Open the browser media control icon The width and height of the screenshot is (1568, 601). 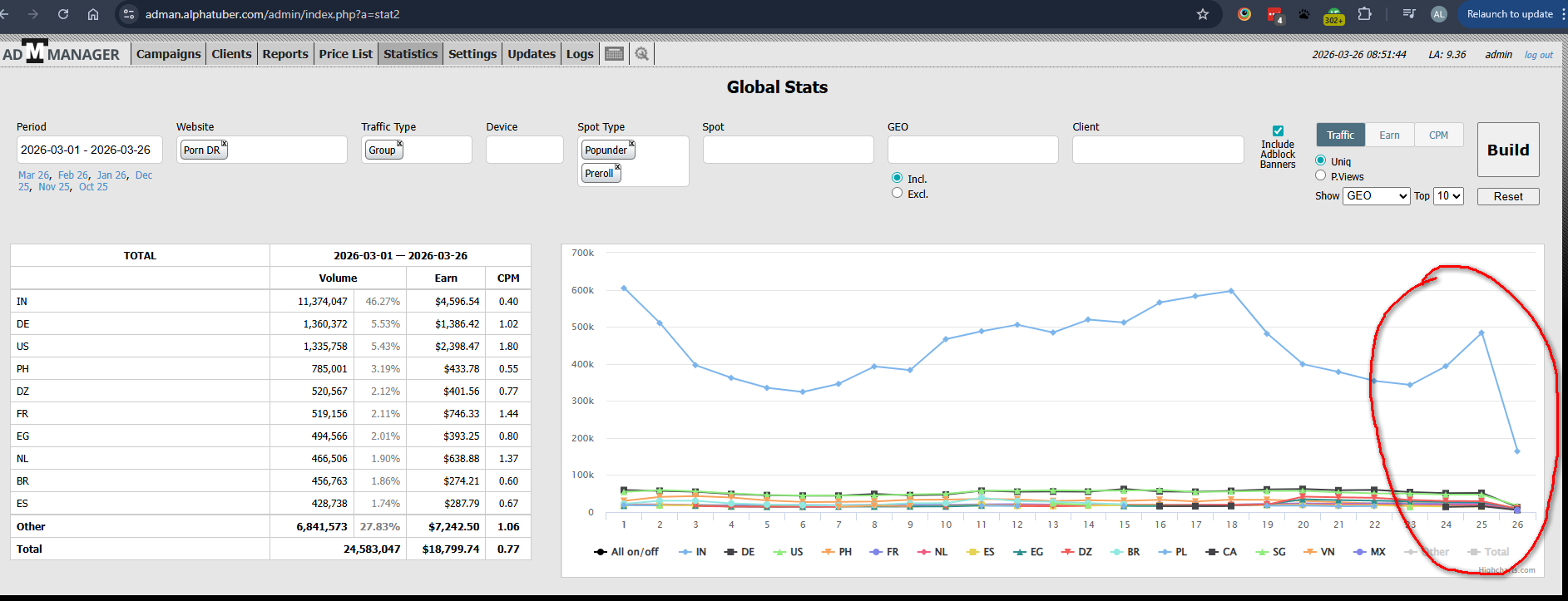1408,14
